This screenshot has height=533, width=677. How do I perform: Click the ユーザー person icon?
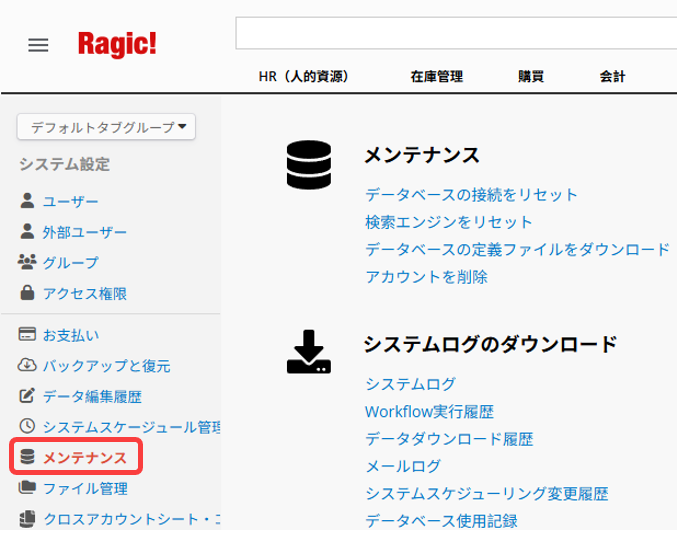27,201
